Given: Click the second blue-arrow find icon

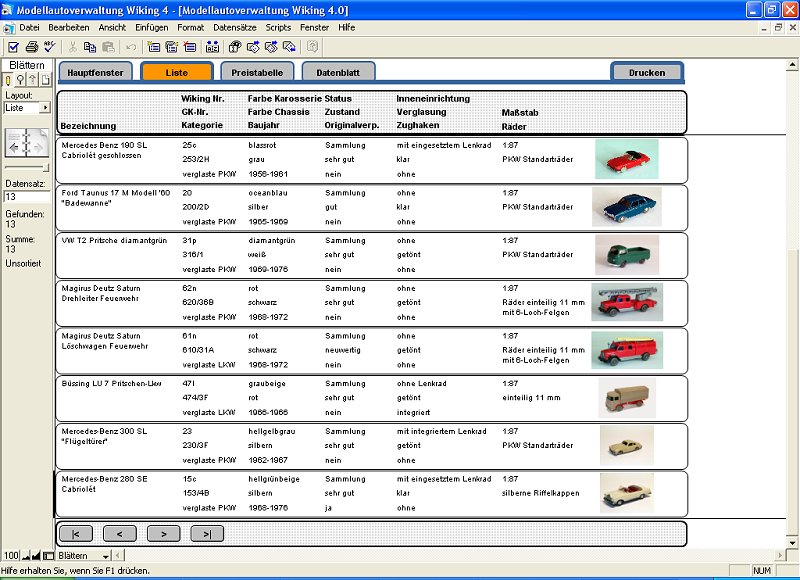Looking at the screenshot, I should pos(271,47).
